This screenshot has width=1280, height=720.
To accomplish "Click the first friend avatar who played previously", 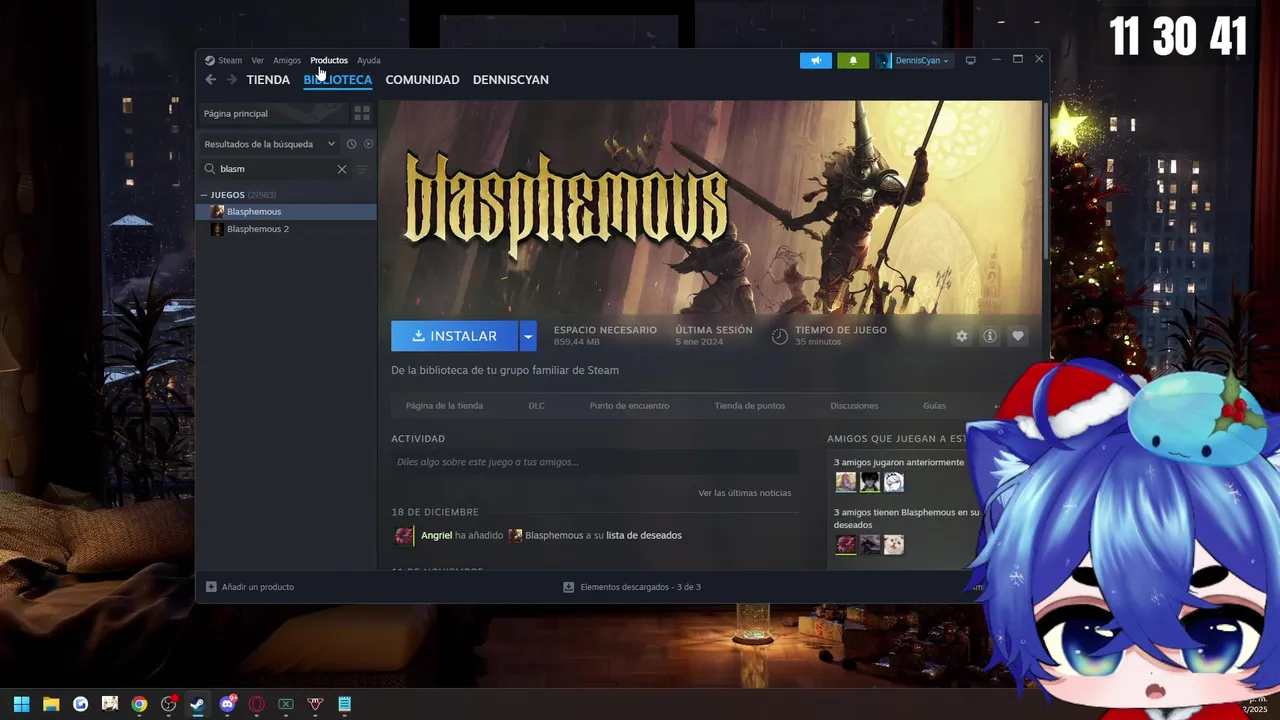I will click(846, 482).
